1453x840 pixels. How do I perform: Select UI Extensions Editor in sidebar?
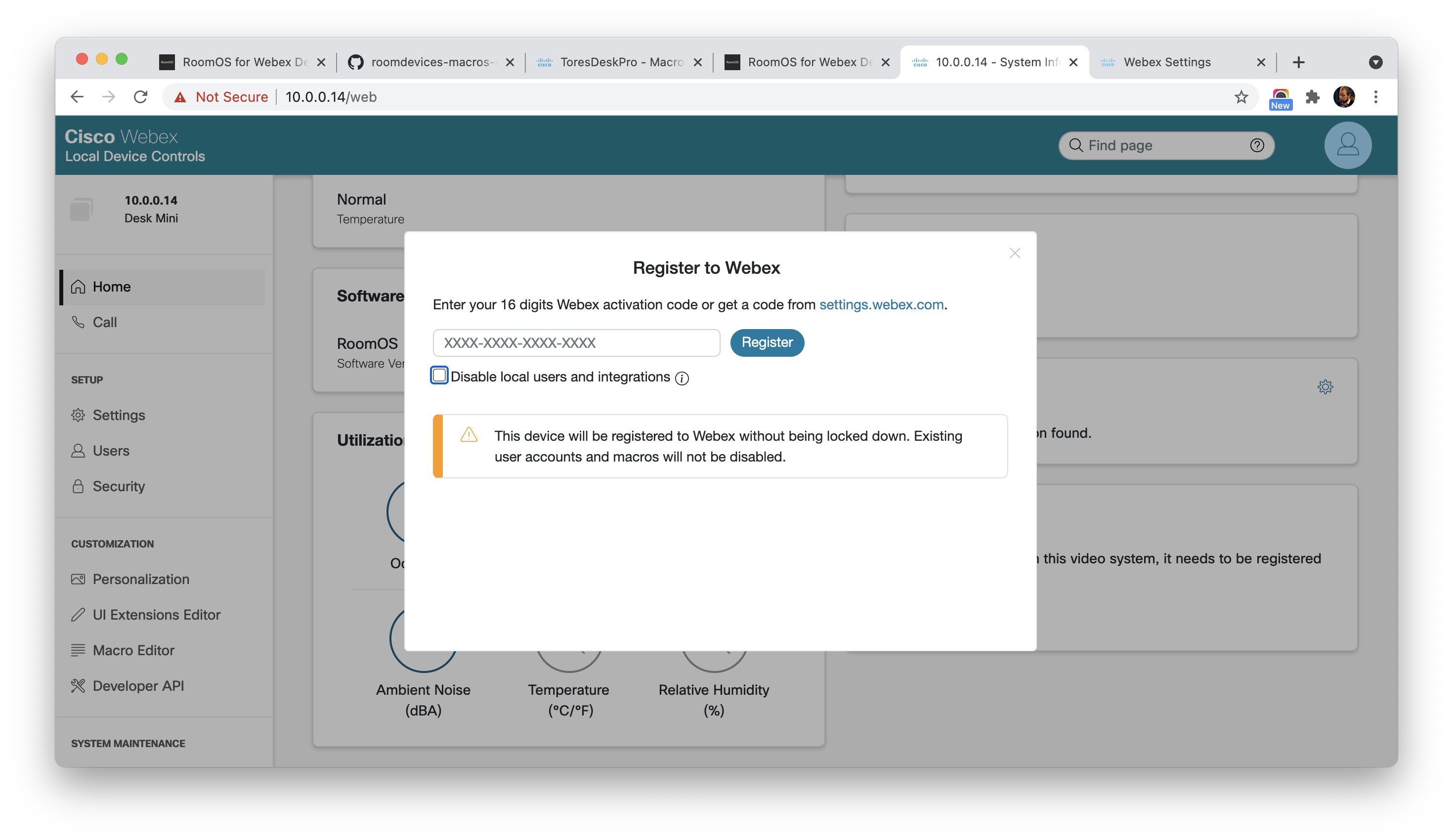click(x=156, y=615)
